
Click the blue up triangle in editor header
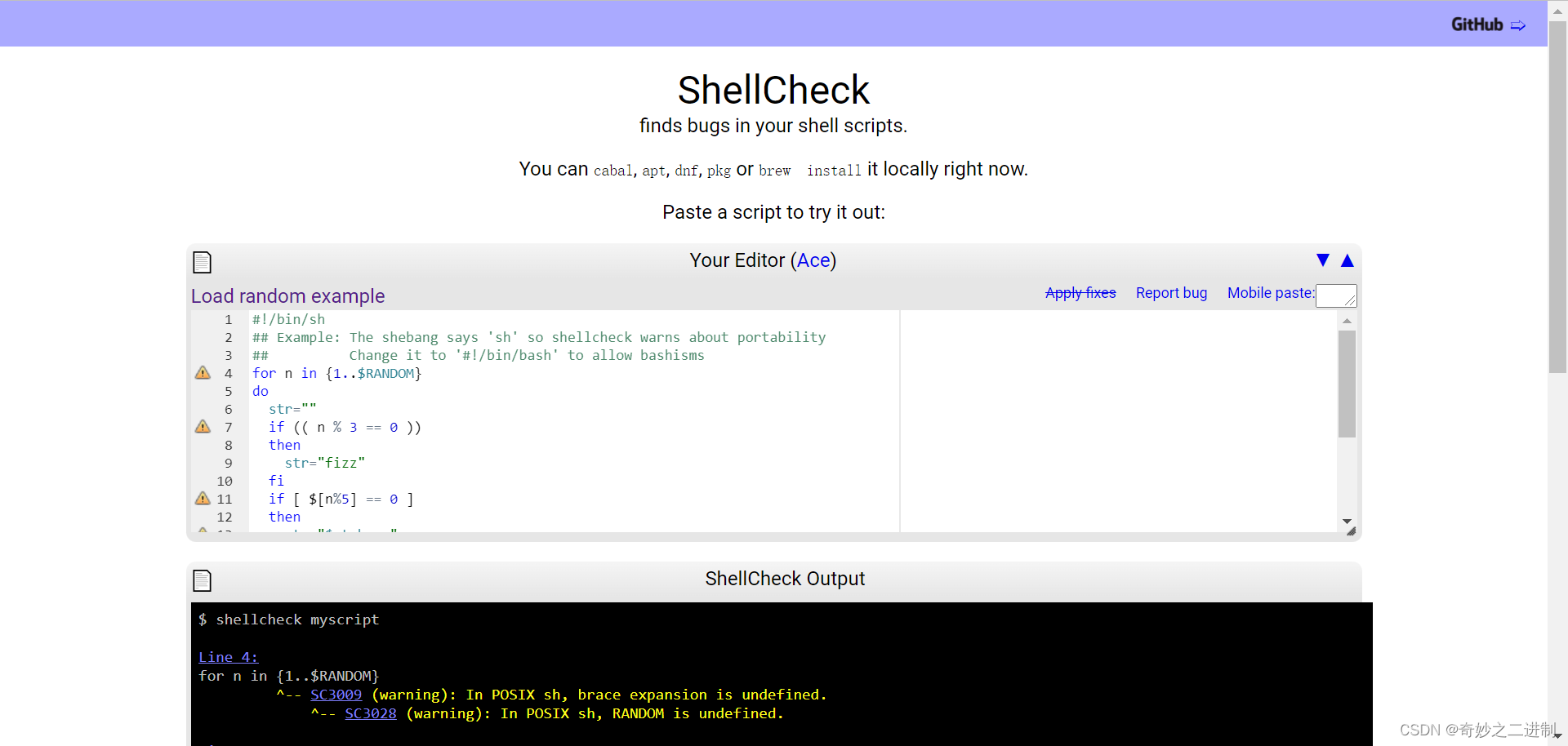click(x=1347, y=260)
